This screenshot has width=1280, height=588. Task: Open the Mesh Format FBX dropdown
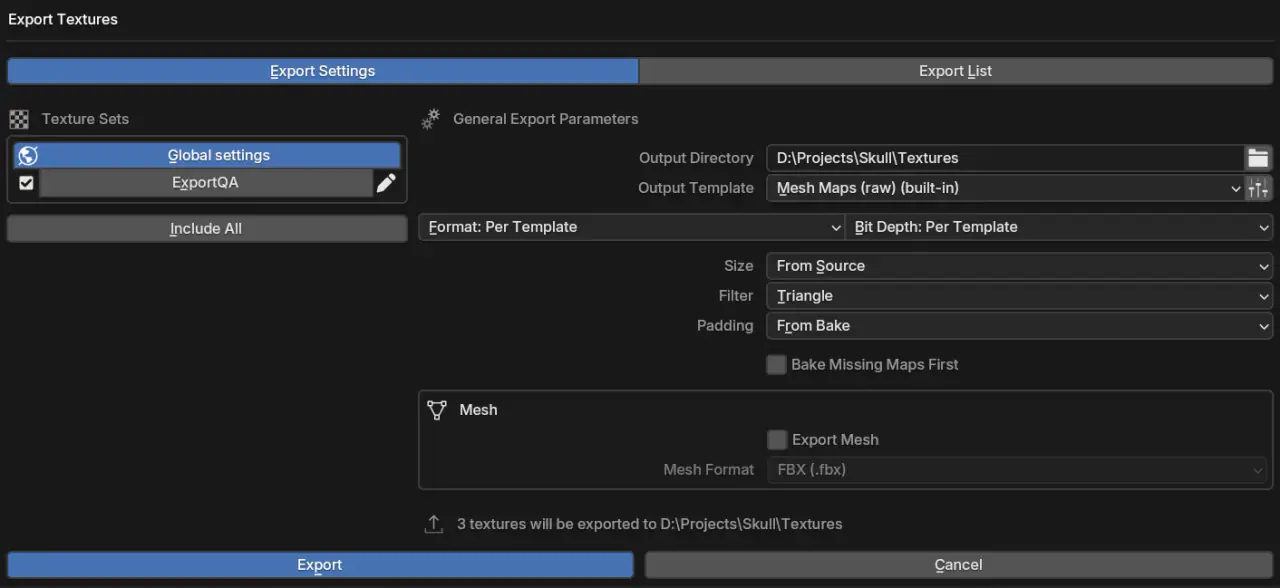1019,470
